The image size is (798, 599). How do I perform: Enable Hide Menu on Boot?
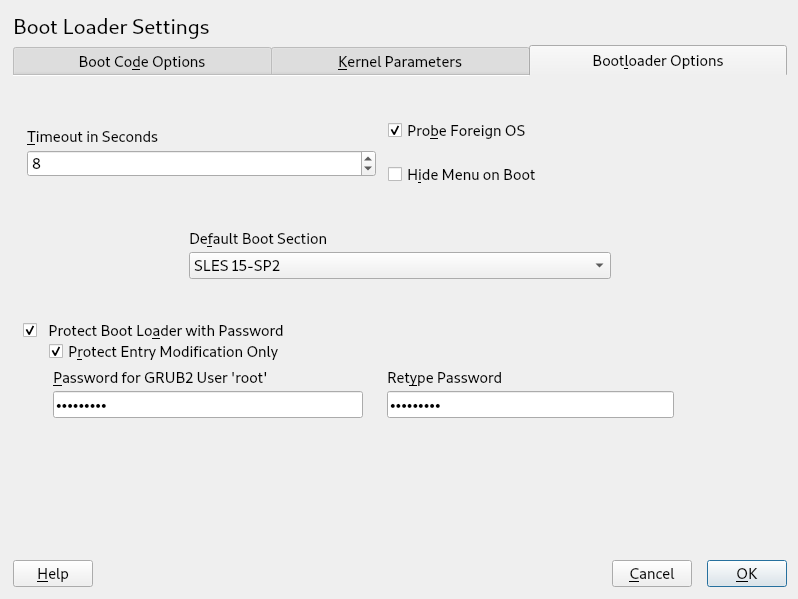(395, 175)
